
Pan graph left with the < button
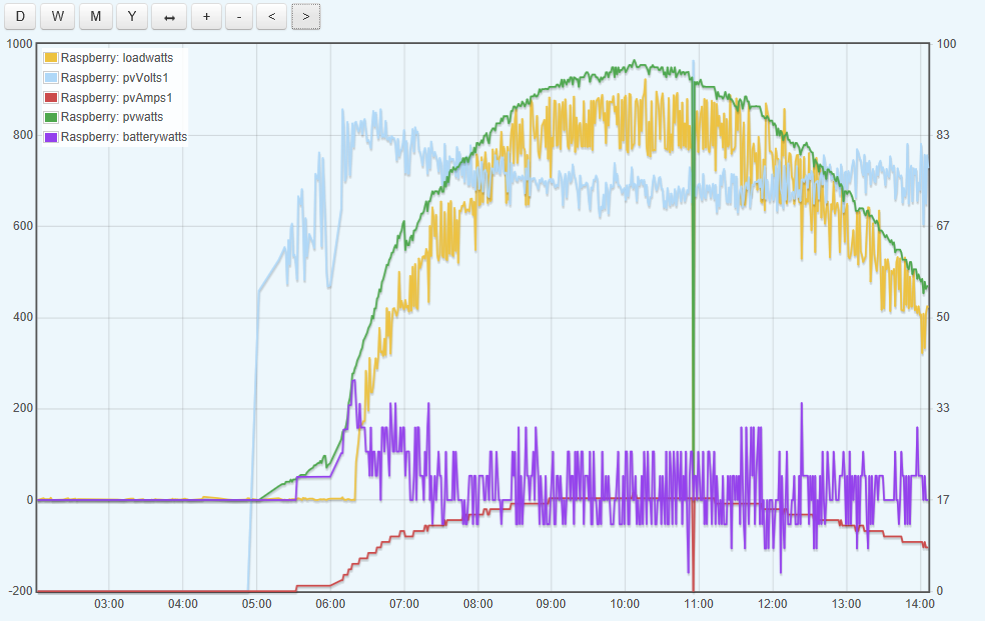pos(271,16)
